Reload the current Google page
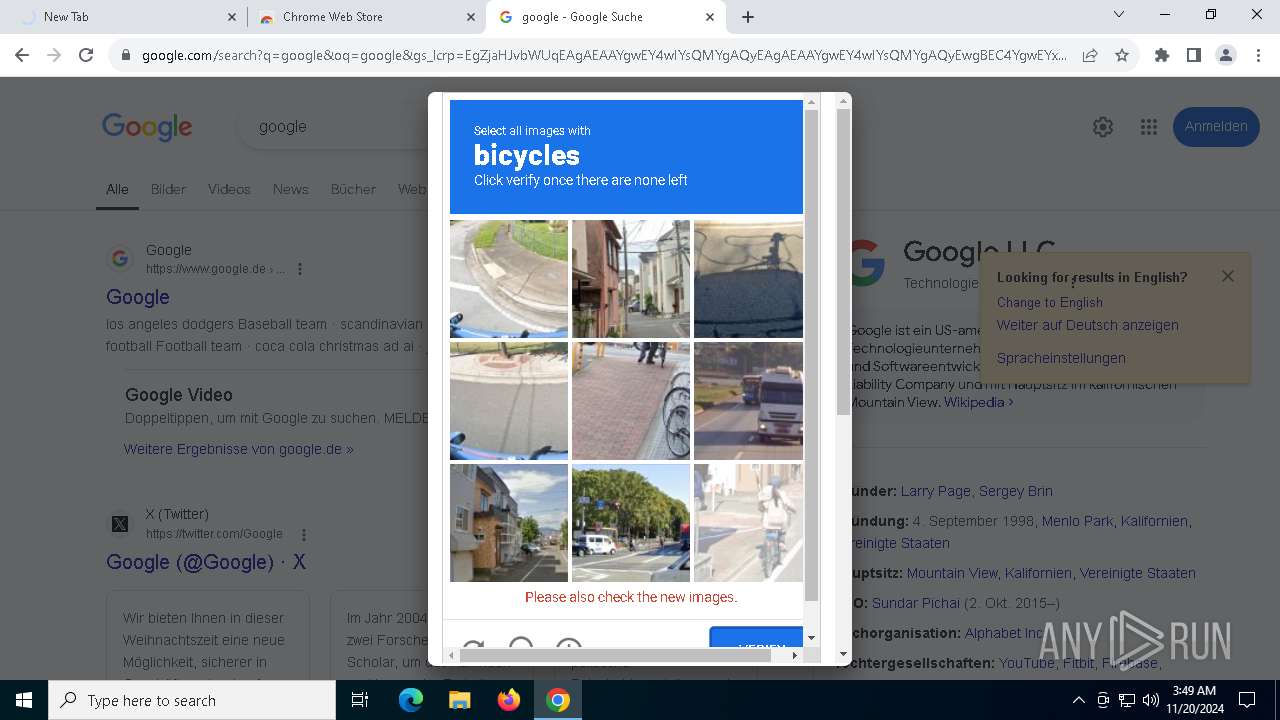Image resolution: width=1280 pixels, height=720 pixels. [86, 55]
